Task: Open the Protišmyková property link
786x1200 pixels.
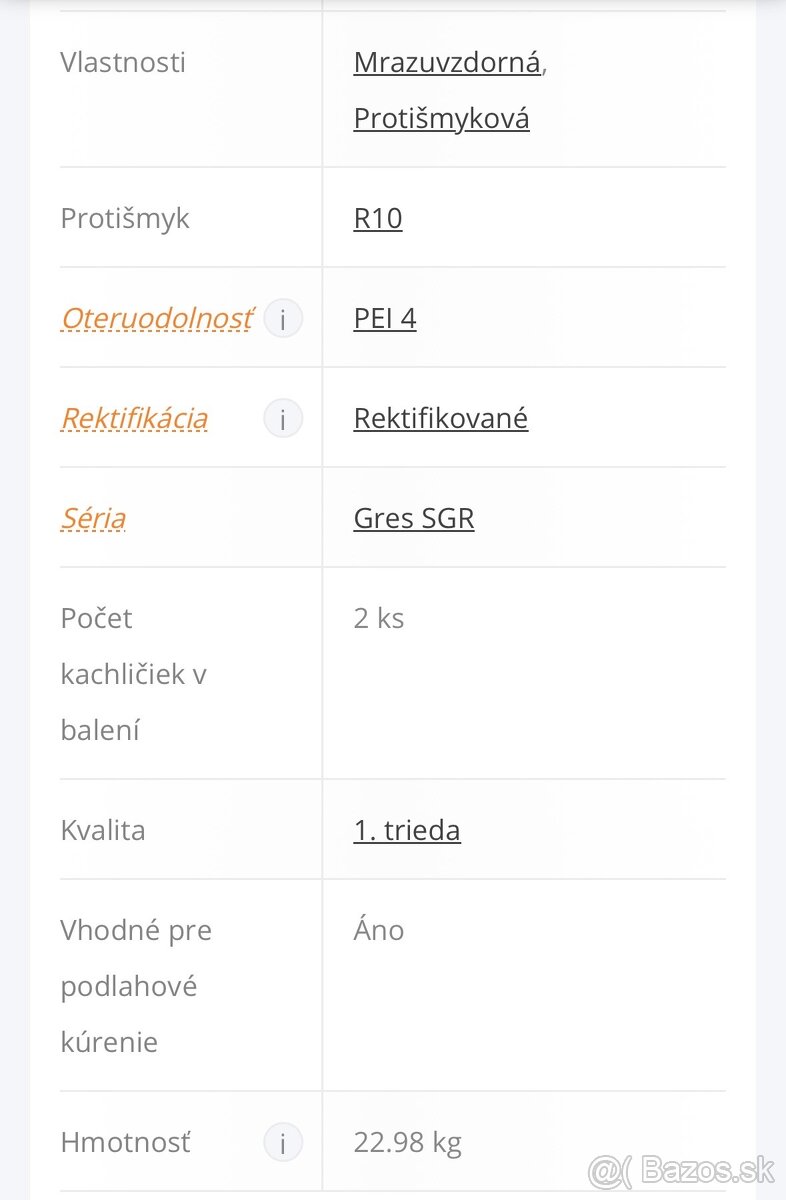Action: point(441,117)
